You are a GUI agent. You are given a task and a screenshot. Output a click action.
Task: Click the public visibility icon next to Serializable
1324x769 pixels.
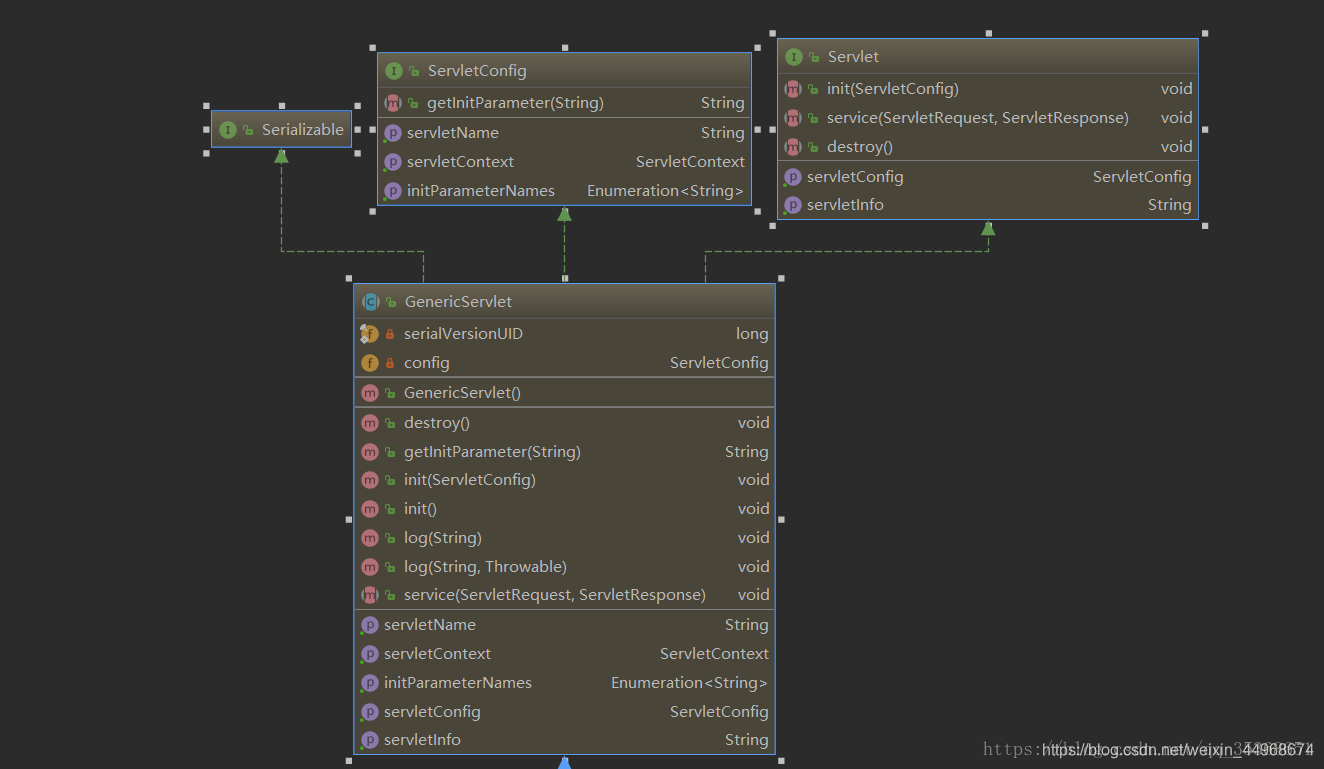point(248,130)
